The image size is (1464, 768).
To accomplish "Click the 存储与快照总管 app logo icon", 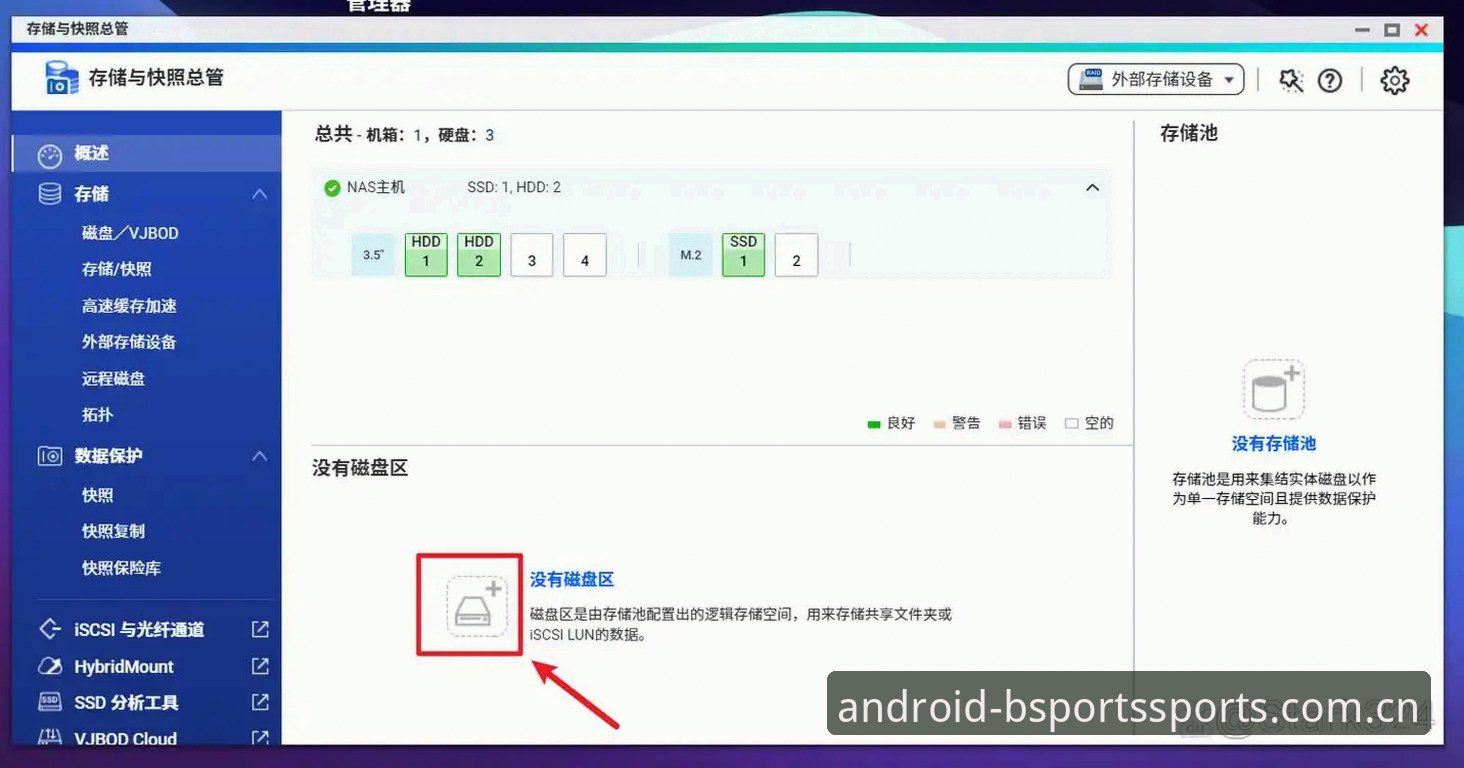I will click(x=62, y=78).
